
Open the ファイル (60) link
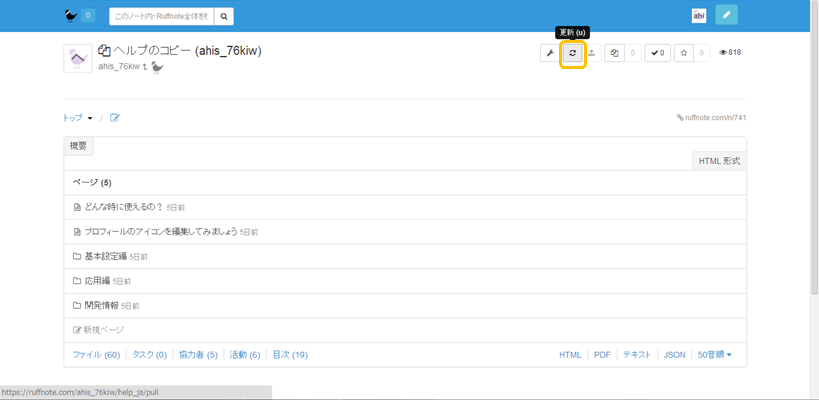(96, 355)
